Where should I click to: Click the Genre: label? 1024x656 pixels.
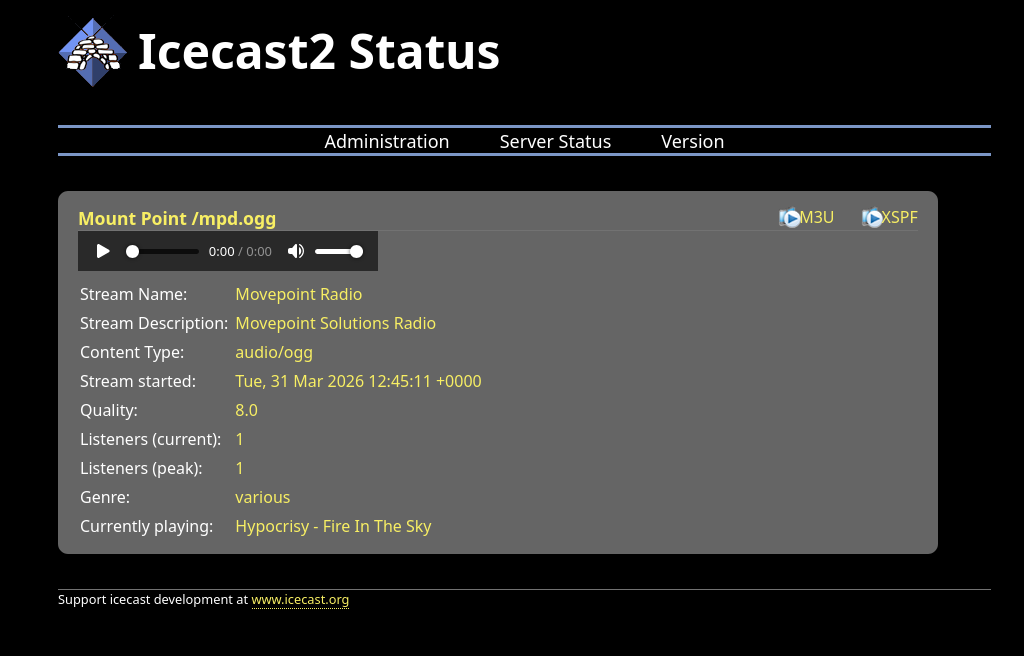point(104,497)
